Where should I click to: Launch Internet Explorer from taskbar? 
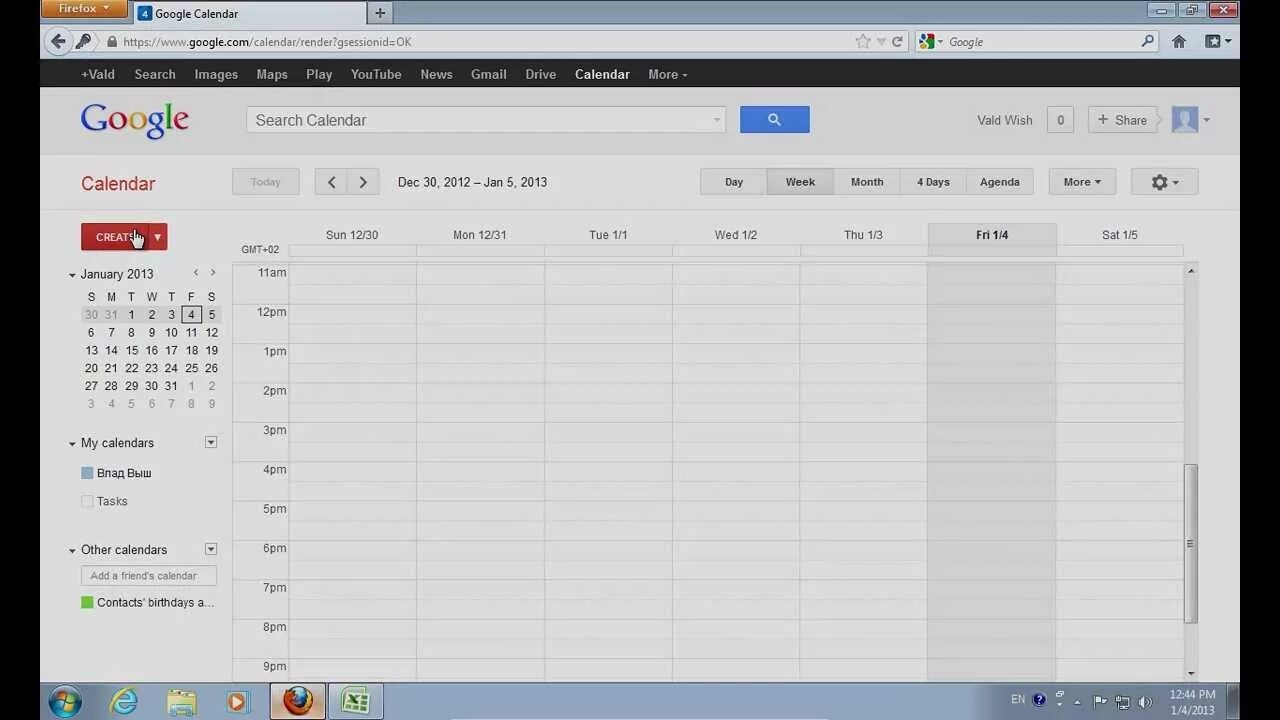tap(124, 701)
